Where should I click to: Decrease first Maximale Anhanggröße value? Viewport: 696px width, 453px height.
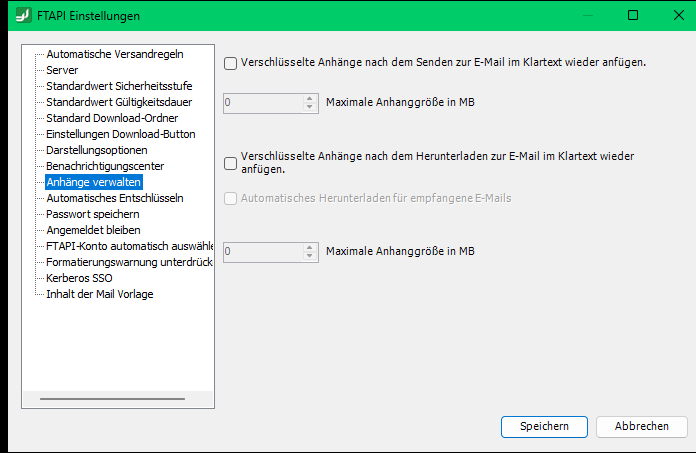pyautogui.click(x=310, y=107)
